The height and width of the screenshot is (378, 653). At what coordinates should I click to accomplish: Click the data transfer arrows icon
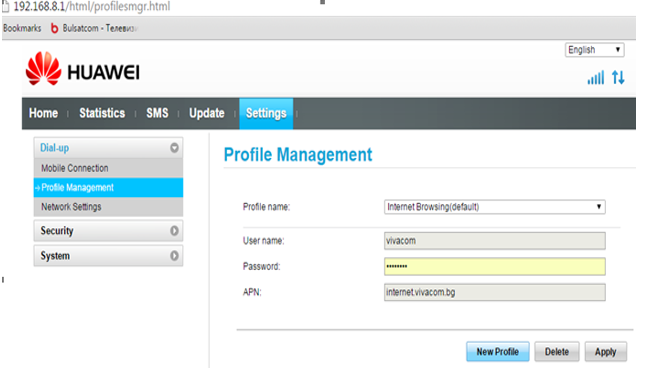[618, 77]
